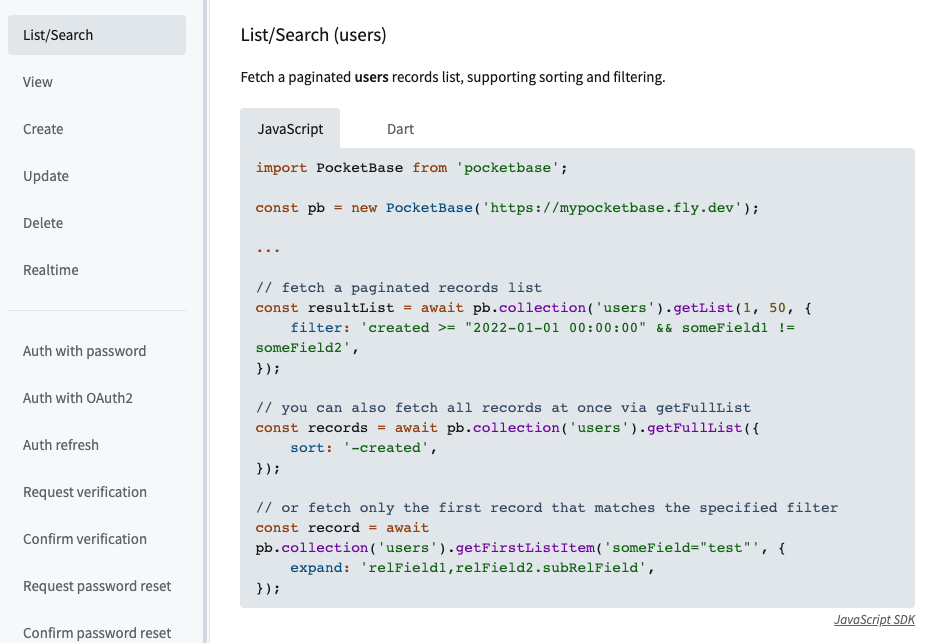Click the 'fetch only the first record' comment
The width and height of the screenshot is (939, 643).
click(547, 508)
